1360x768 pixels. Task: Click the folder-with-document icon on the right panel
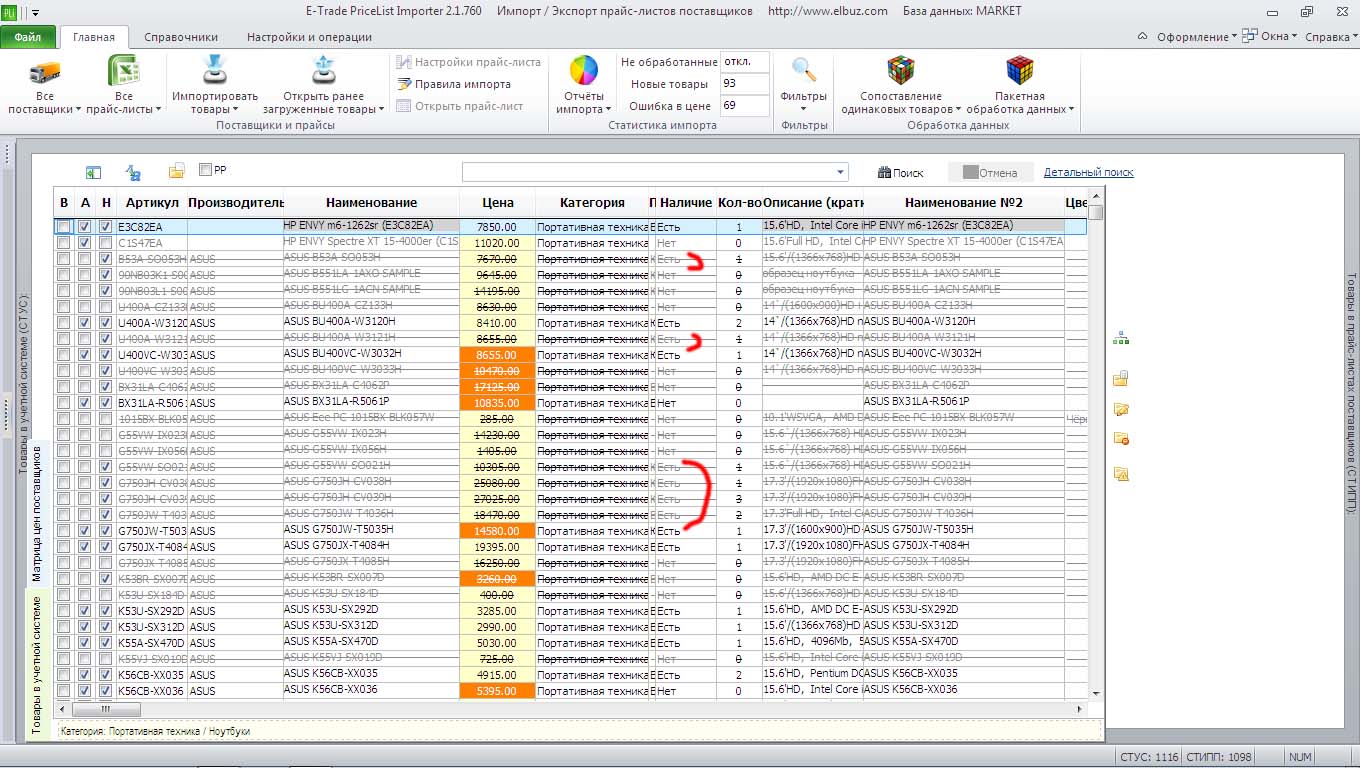coord(1121,378)
